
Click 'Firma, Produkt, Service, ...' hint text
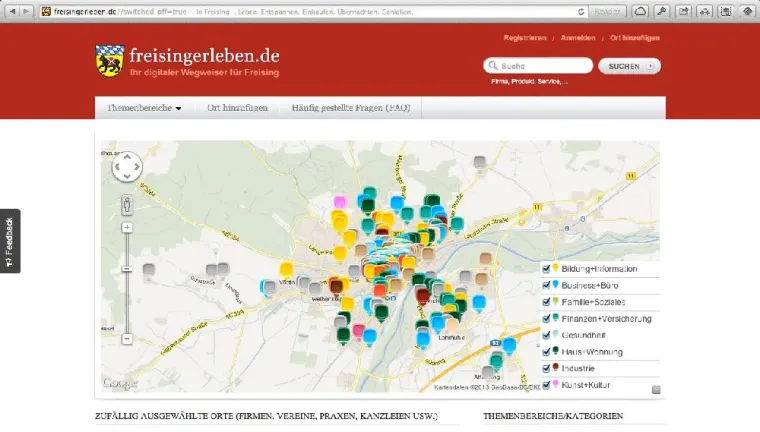[x=529, y=81]
